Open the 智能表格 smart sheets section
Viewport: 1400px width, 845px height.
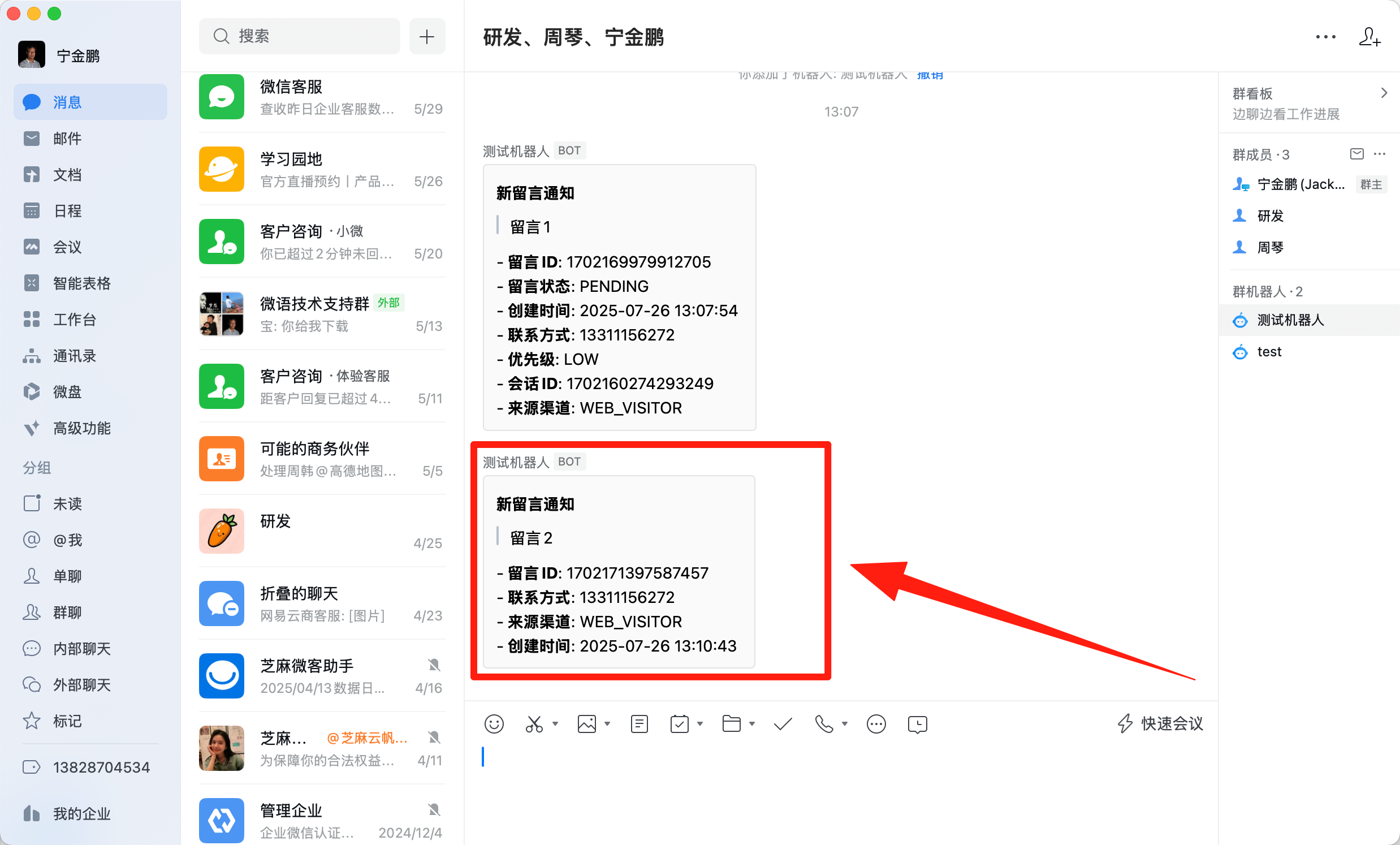pos(90,283)
